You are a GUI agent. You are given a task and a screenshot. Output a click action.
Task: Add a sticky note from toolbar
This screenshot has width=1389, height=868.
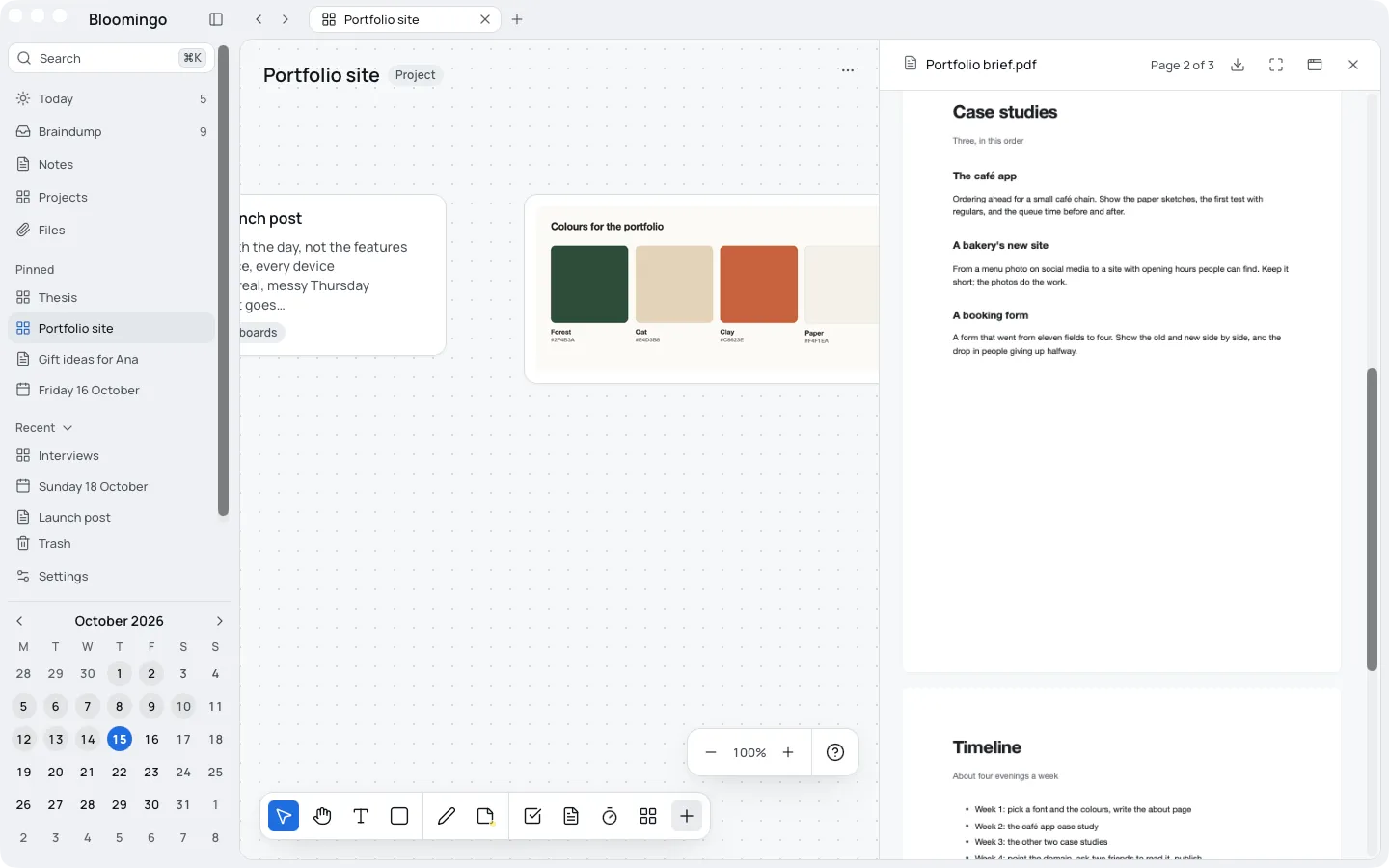(485, 816)
